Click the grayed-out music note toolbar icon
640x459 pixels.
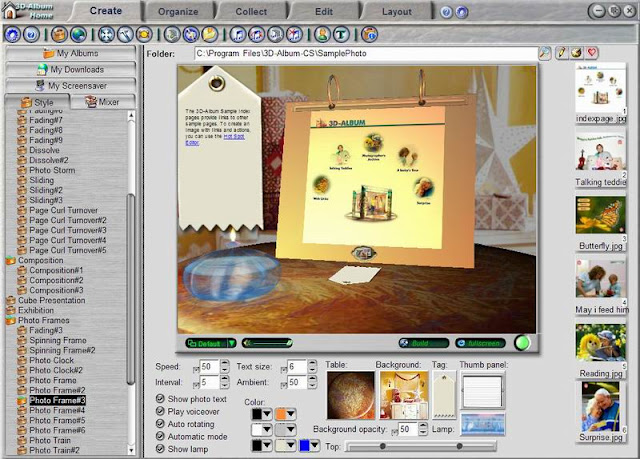(x=276, y=34)
